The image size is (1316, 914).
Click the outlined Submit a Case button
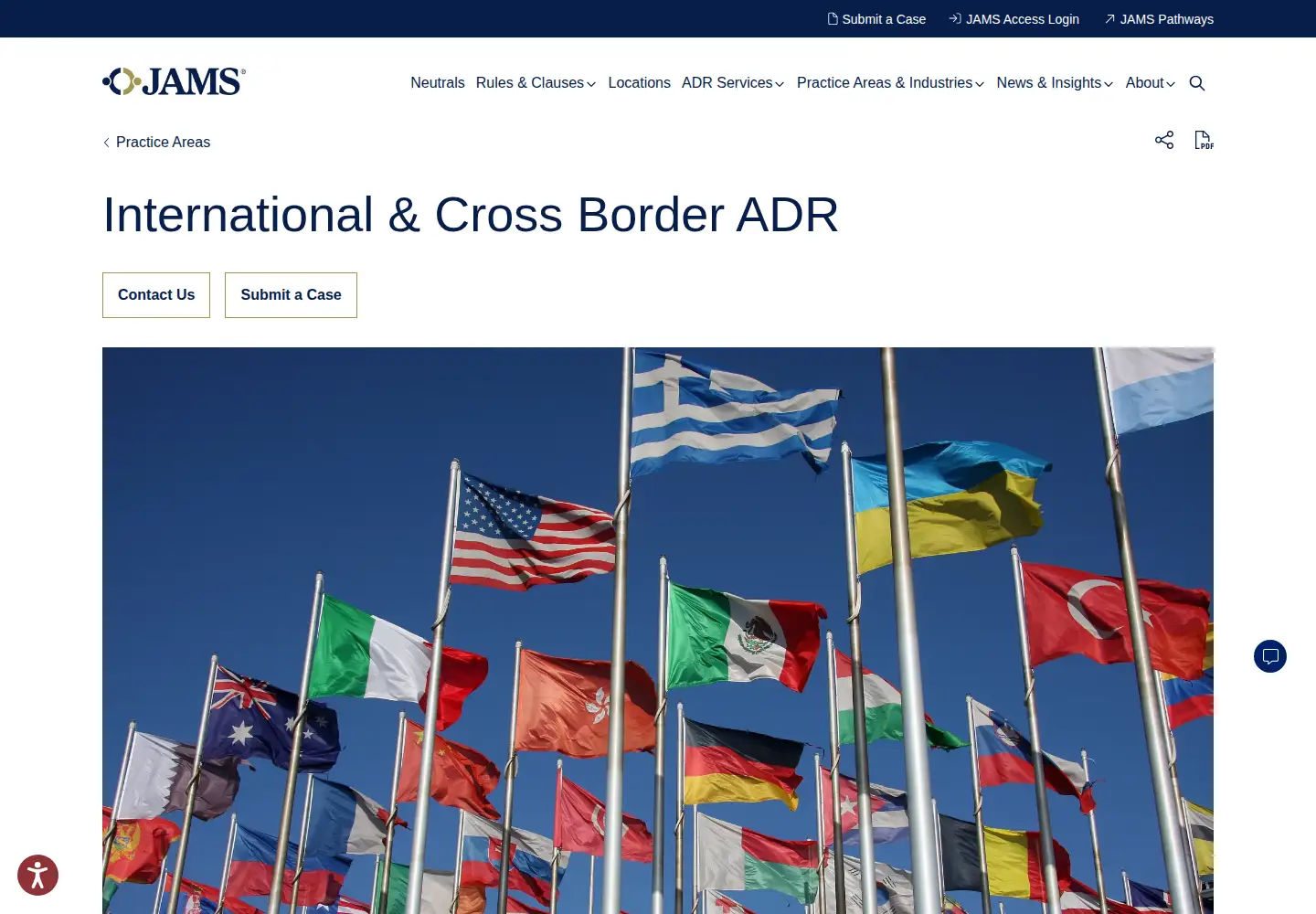291,295
